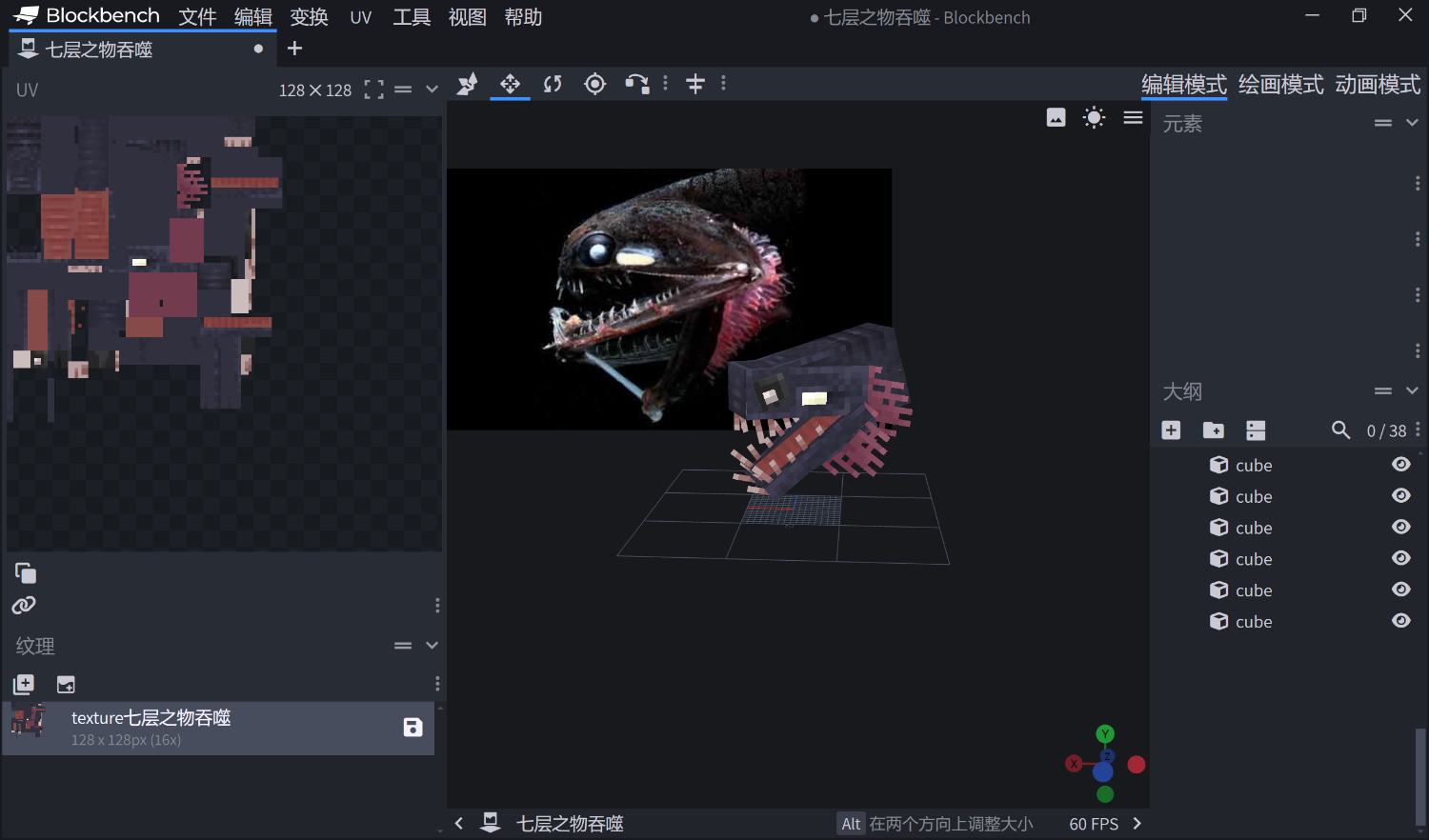Toggle outliner options icon next to Add Group

(x=1256, y=430)
